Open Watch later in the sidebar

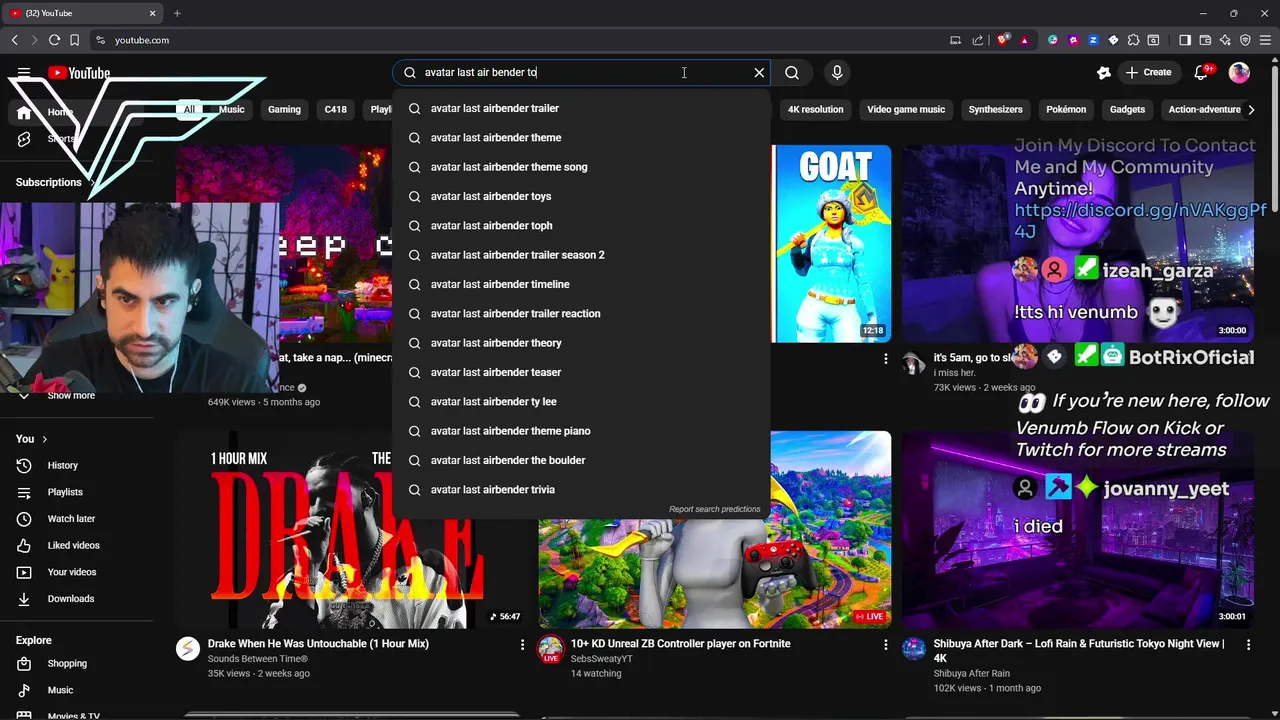tap(71, 519)
